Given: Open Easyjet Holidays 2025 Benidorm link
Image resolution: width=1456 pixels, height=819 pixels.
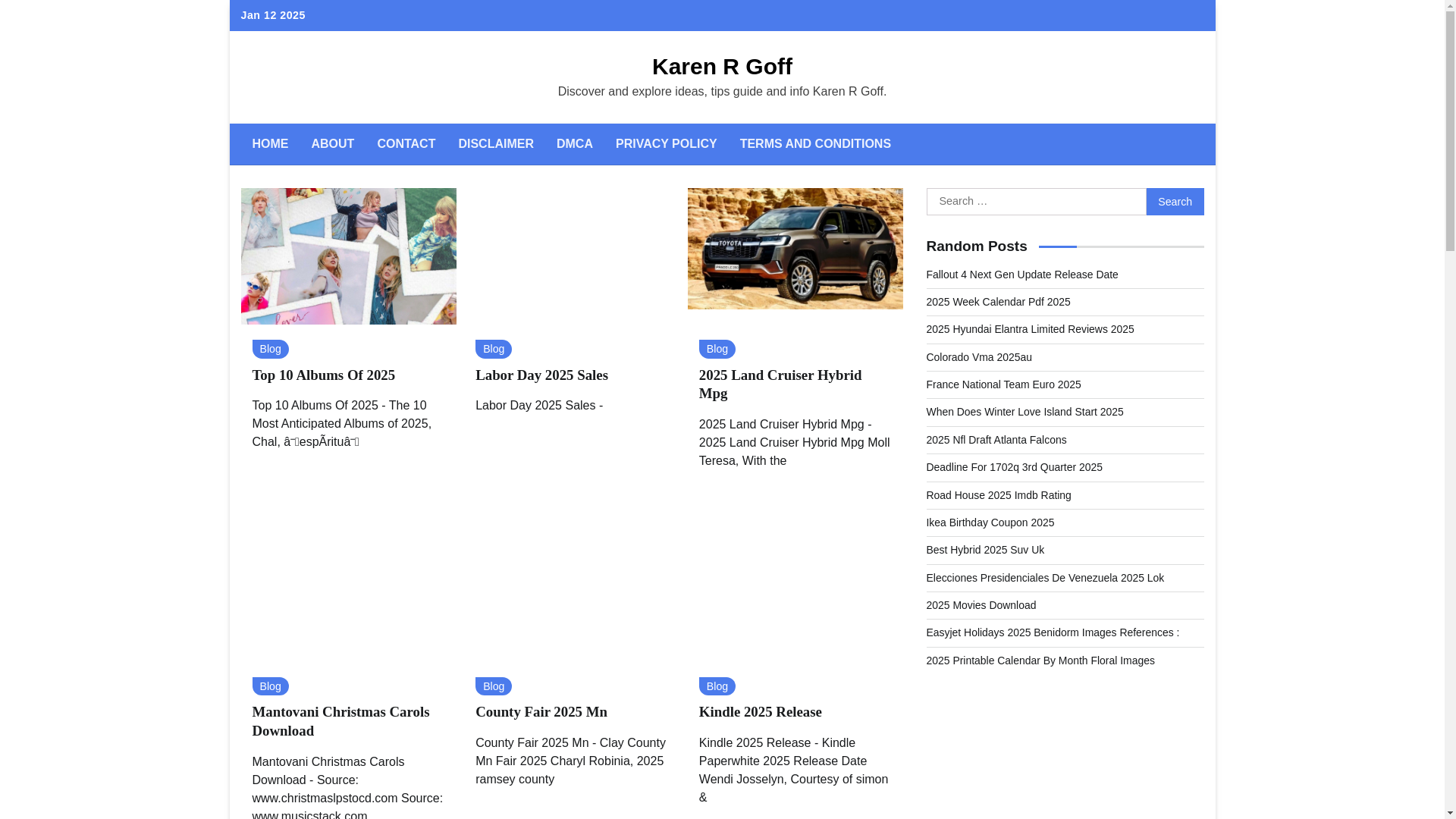Looking at the screenshot, I should (x=1053, y=632).
